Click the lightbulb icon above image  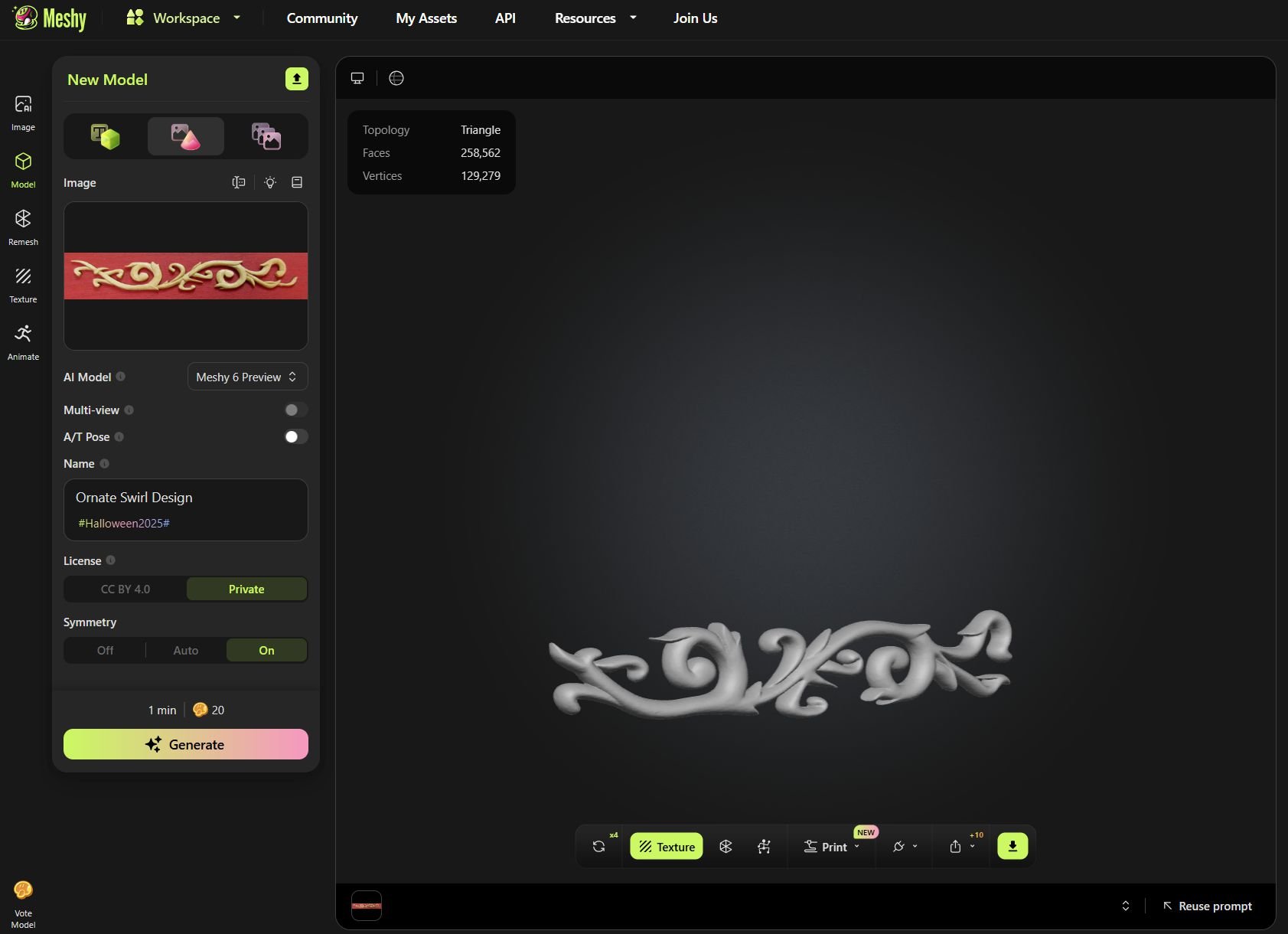pyautogui.click(x=270, y=182)
